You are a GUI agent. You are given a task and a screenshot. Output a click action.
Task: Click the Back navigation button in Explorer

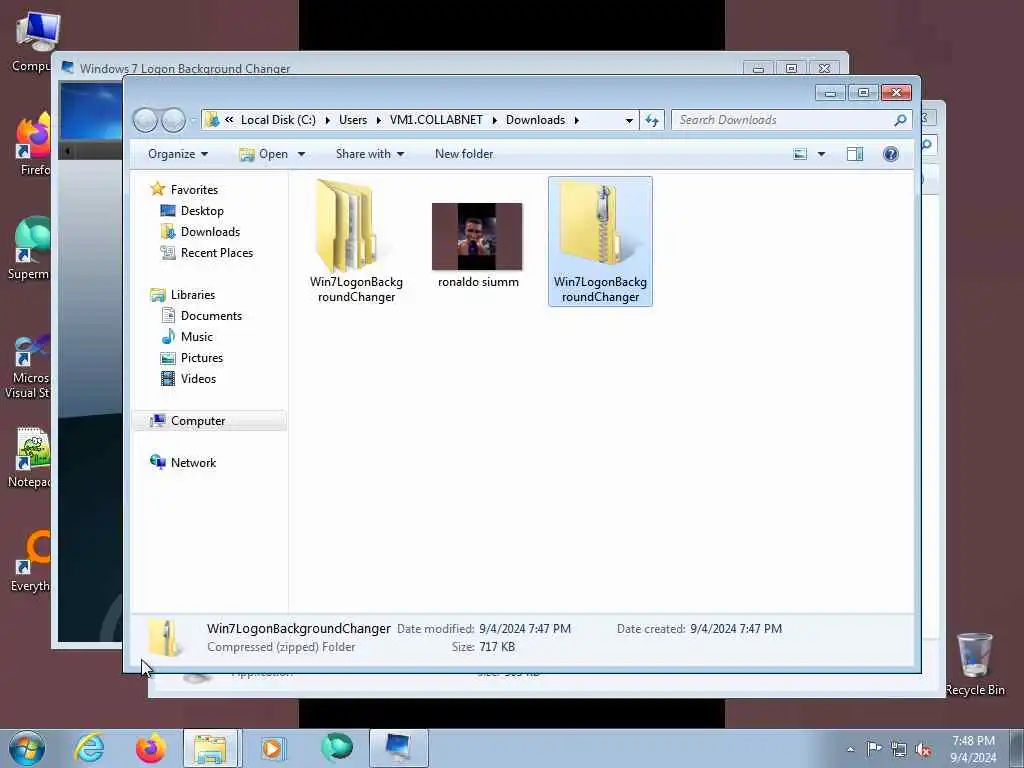[x=146, y=120]
